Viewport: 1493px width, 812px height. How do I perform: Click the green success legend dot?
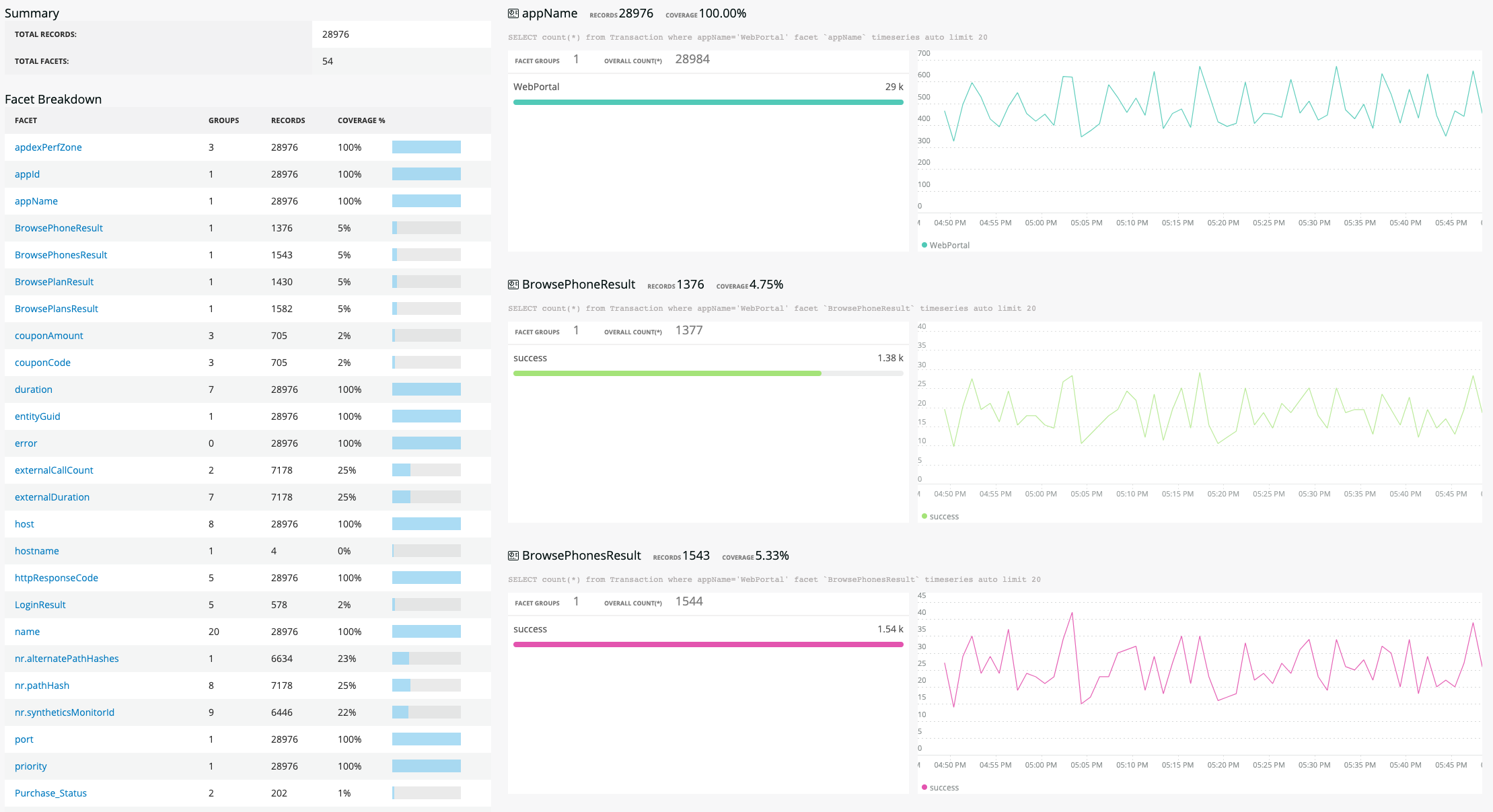[924, 516]
